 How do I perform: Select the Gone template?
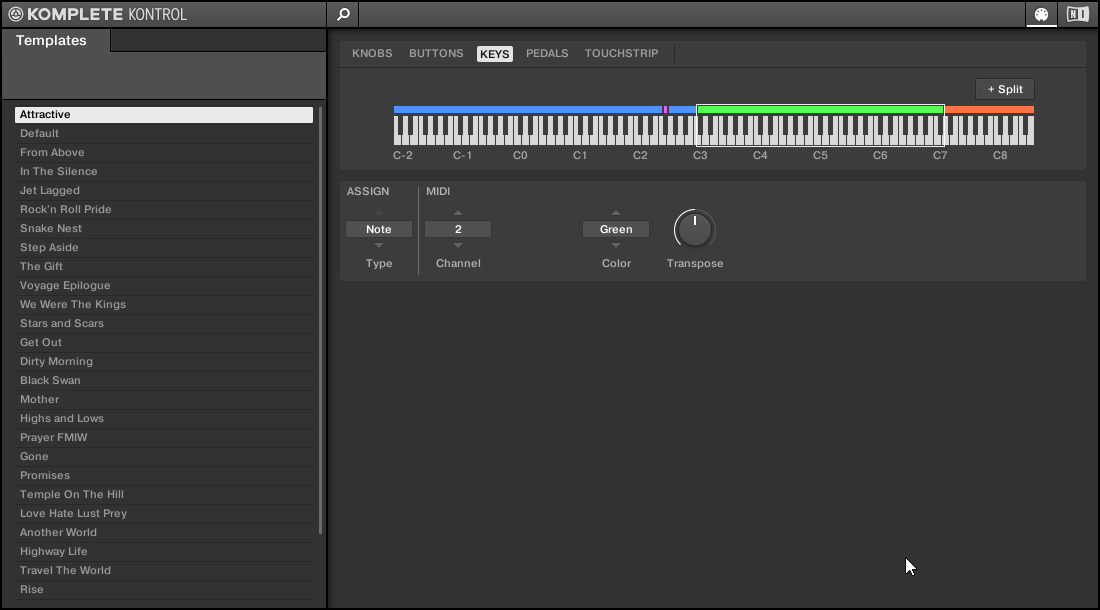163,456
